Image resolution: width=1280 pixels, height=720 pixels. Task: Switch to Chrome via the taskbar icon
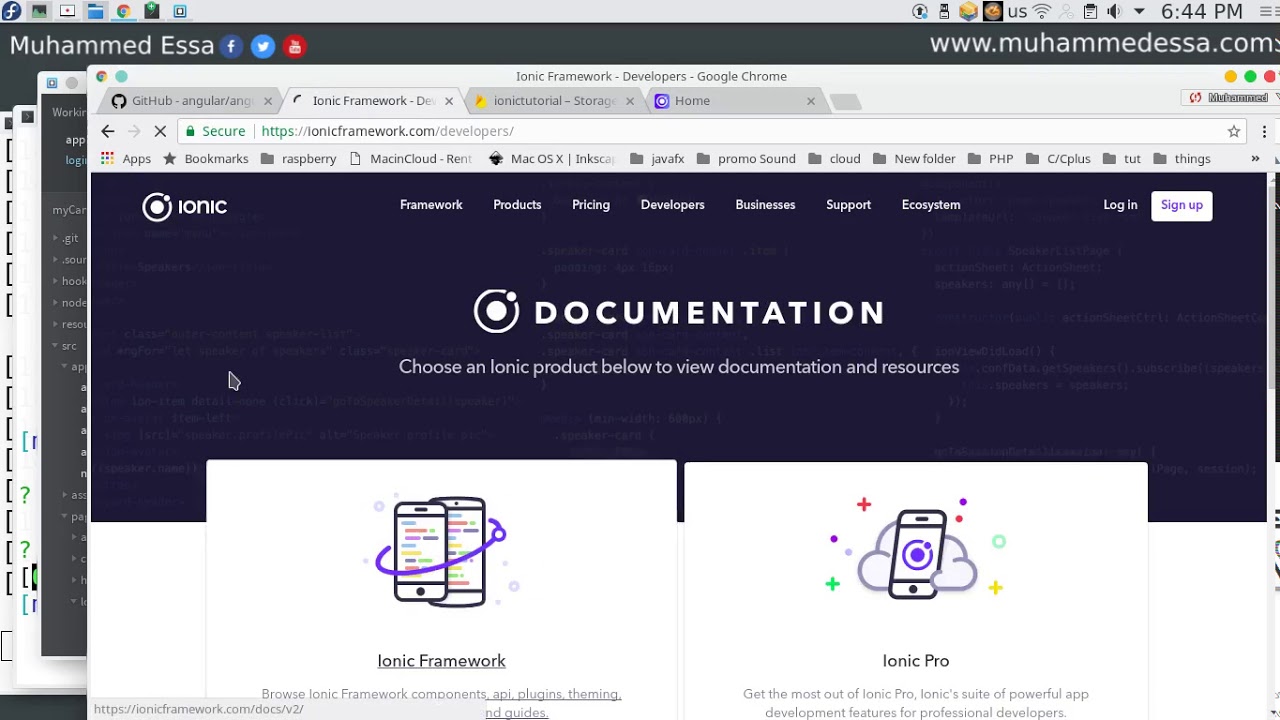click(123, 11)
